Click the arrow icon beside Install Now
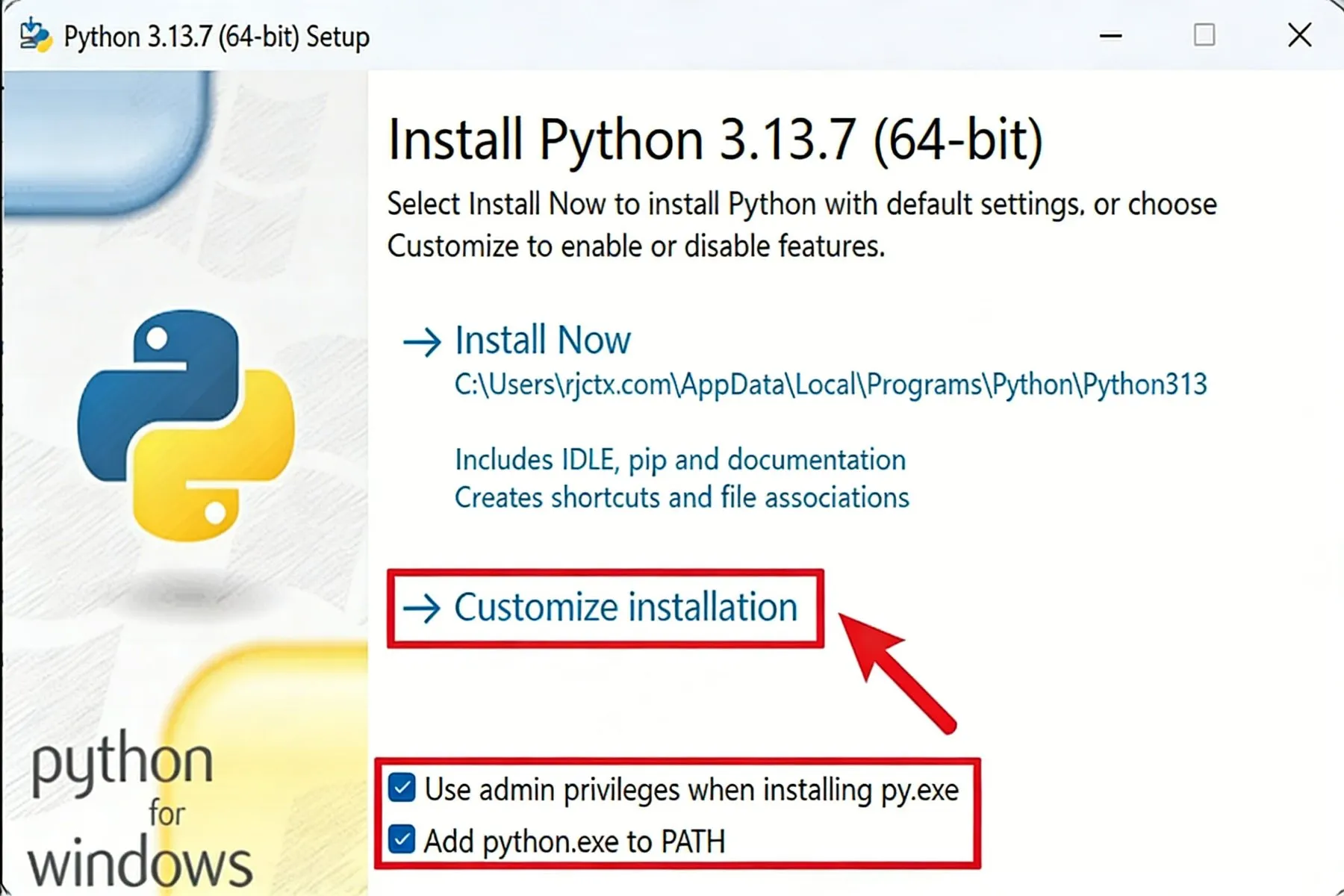1344x896 pixels. (422, 342)
